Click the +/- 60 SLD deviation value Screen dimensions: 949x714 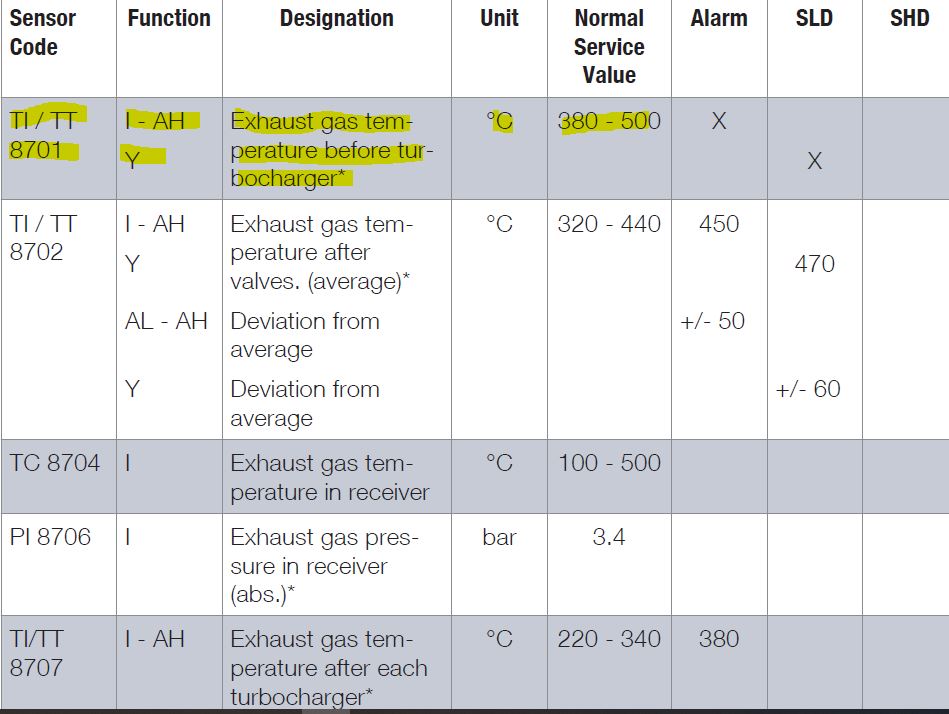pos(808,389)
